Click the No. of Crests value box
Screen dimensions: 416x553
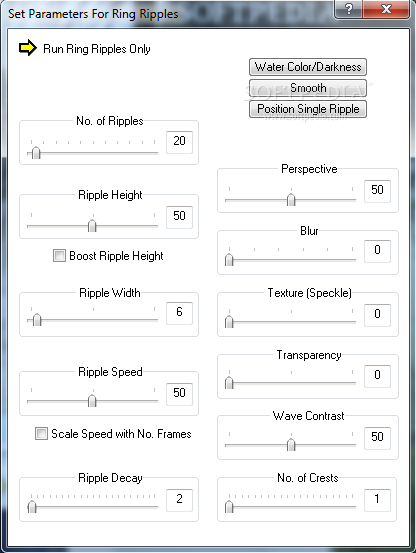point(377,500)
